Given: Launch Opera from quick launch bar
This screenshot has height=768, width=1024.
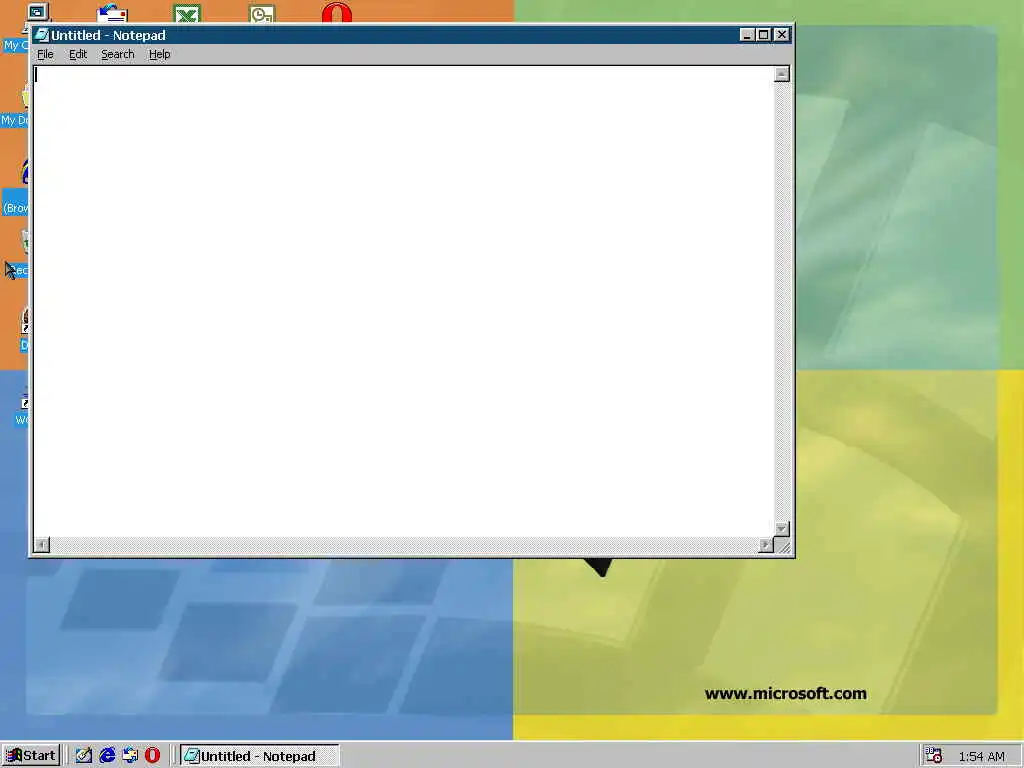Looking at the screenshot, I should pos(152,756).
